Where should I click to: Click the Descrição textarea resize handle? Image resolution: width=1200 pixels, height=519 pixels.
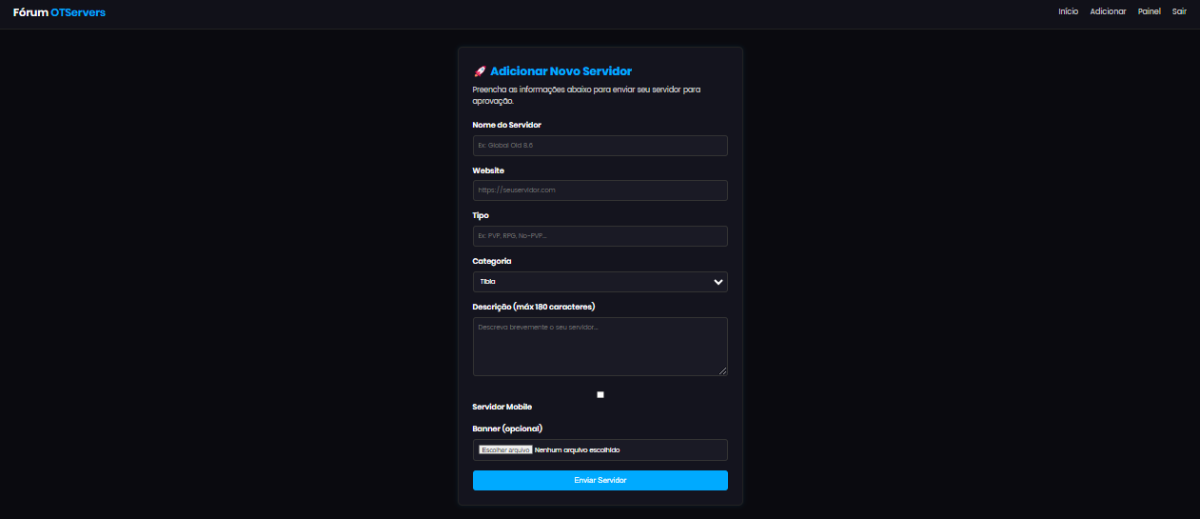pos(723,371)
